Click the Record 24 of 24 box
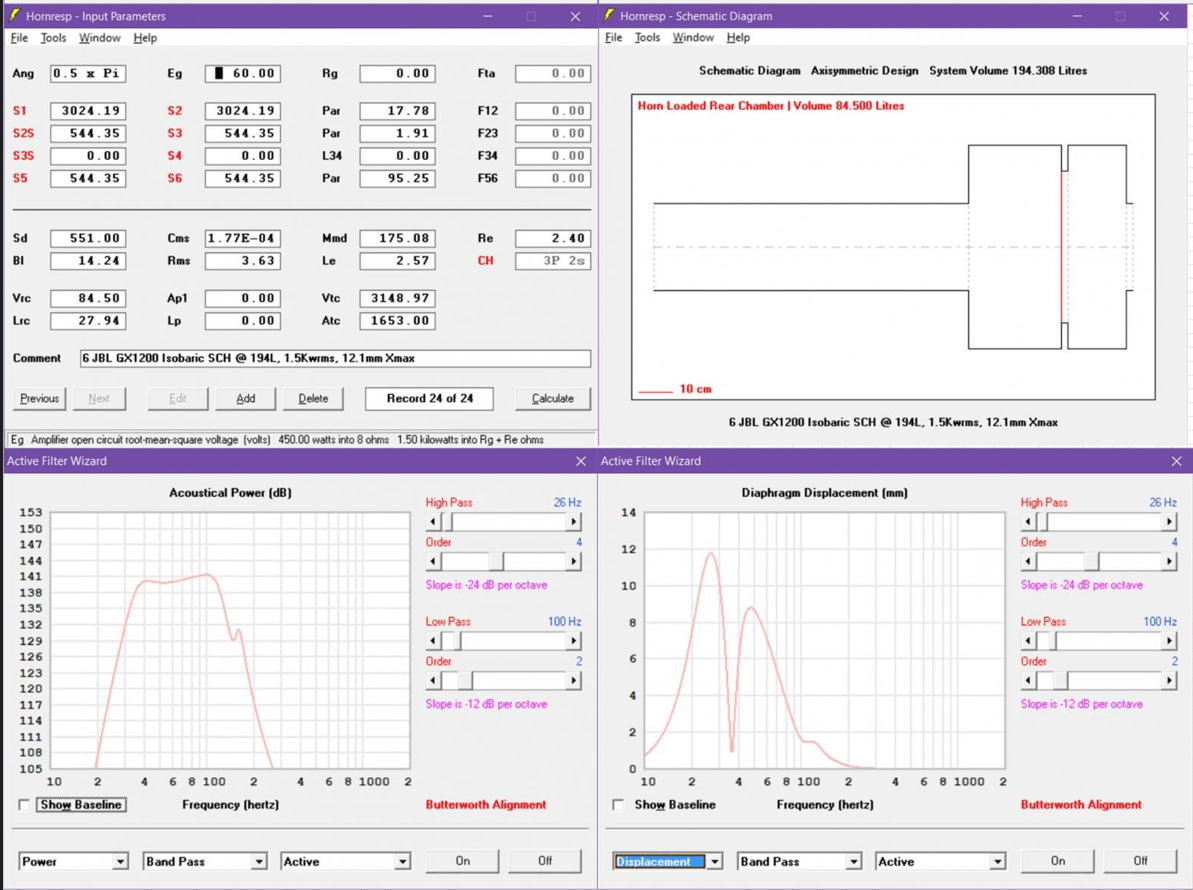 tap(429, 399)
